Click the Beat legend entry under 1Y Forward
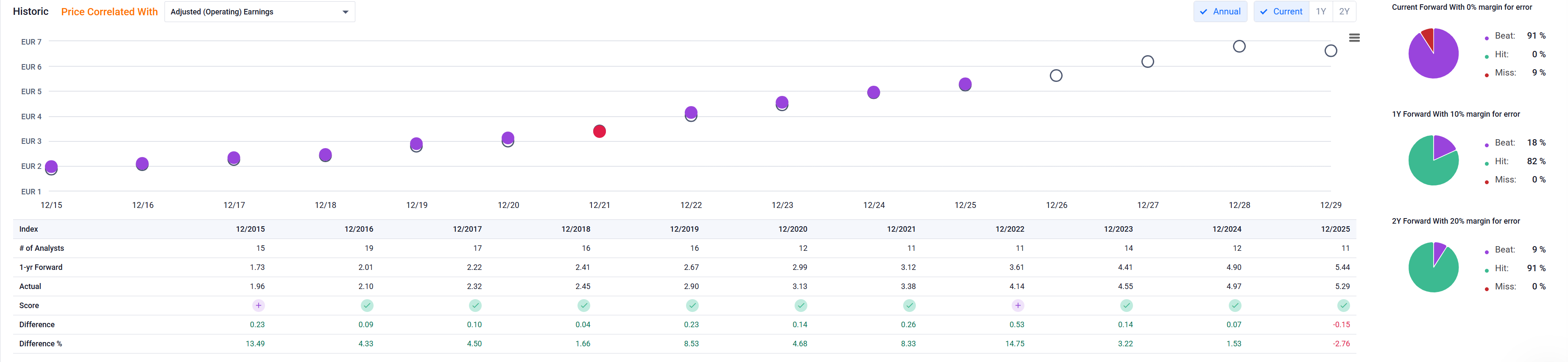1568x362 pixels. [x=1515, y=143]
